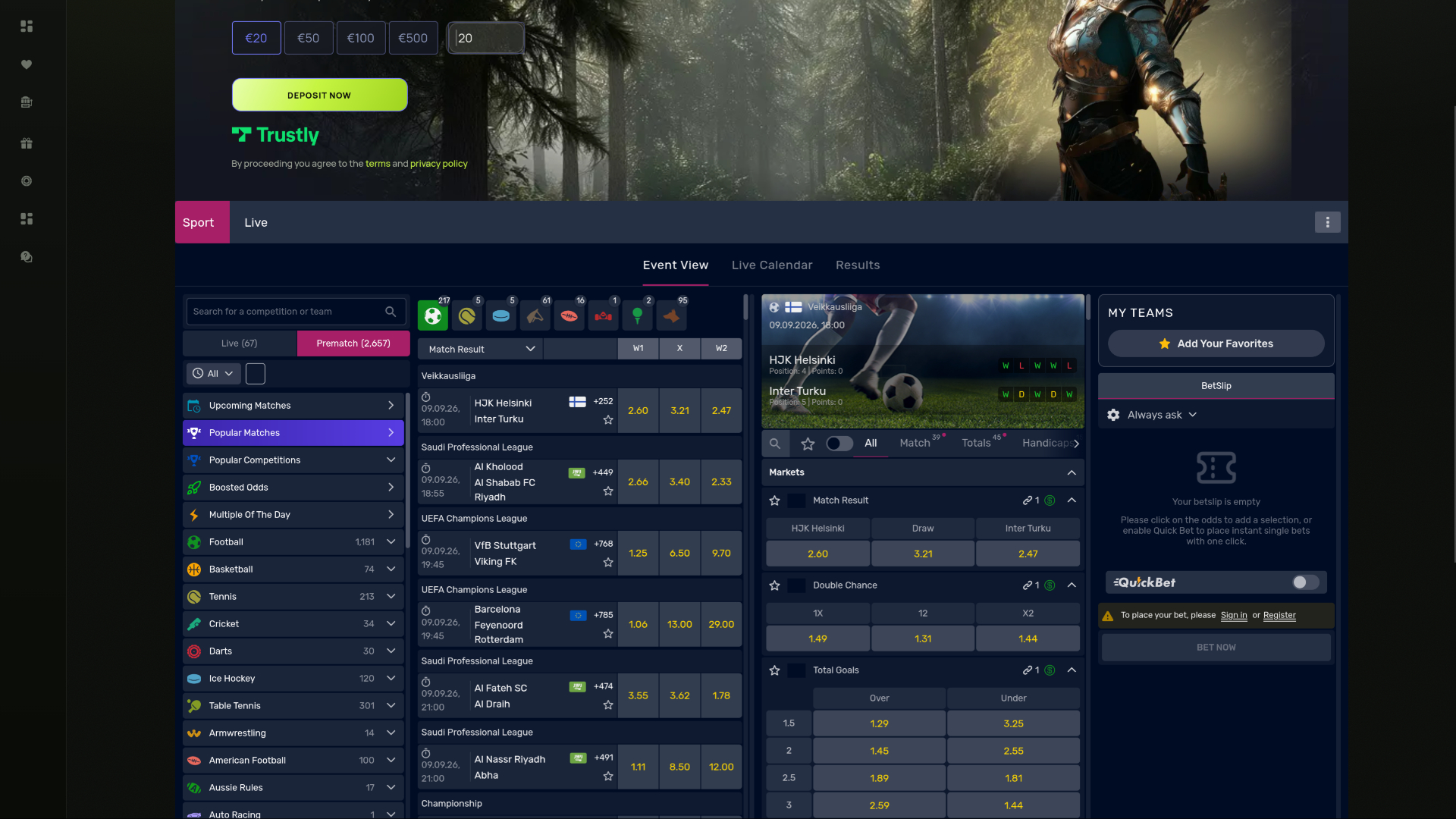The width and height of the screenshot is (1456, 819).
Task: Click the heart icon in left sidebar
Action: [27, 64]
